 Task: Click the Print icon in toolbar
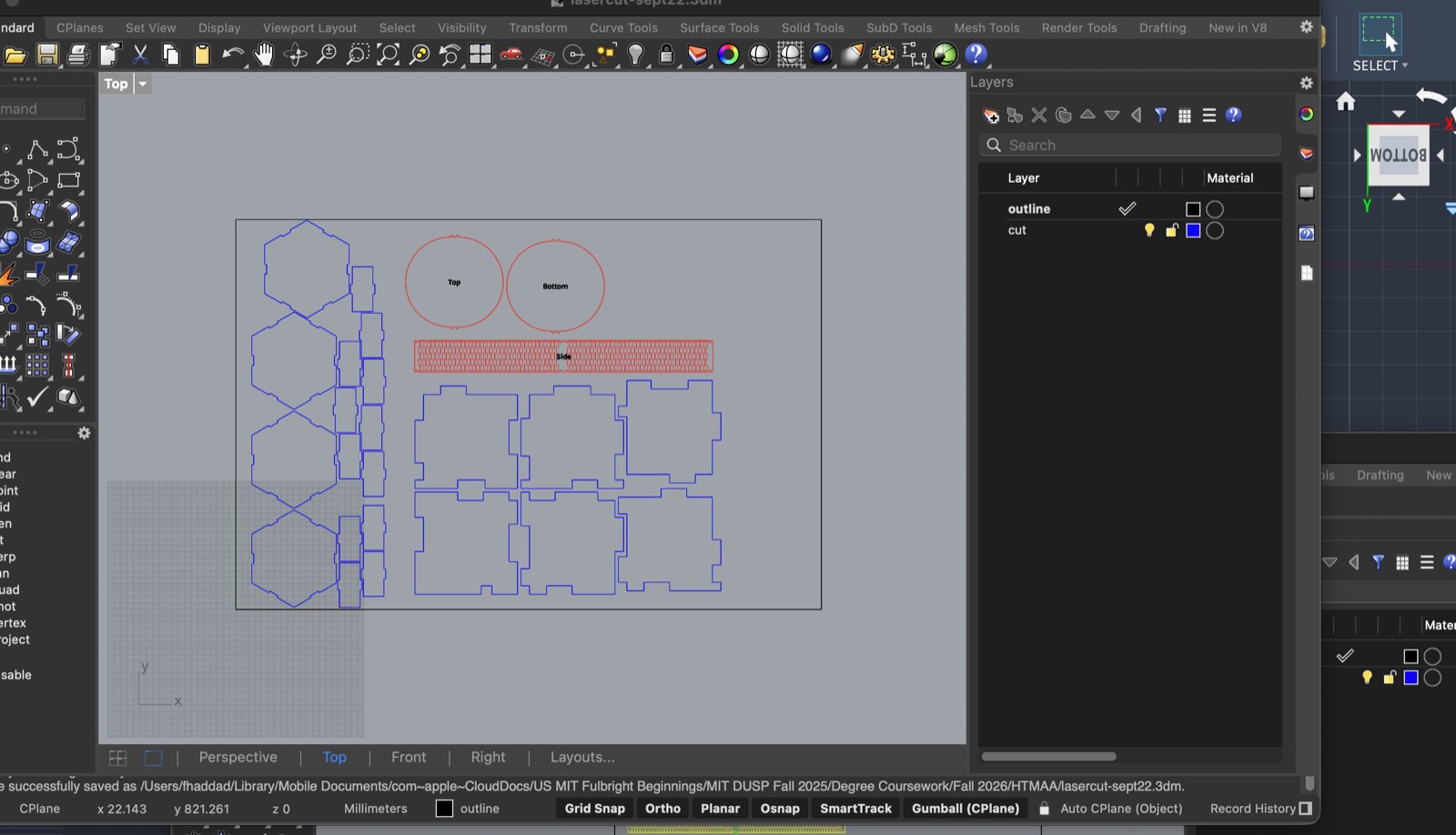pyautogui.click(x=78, y=55)
